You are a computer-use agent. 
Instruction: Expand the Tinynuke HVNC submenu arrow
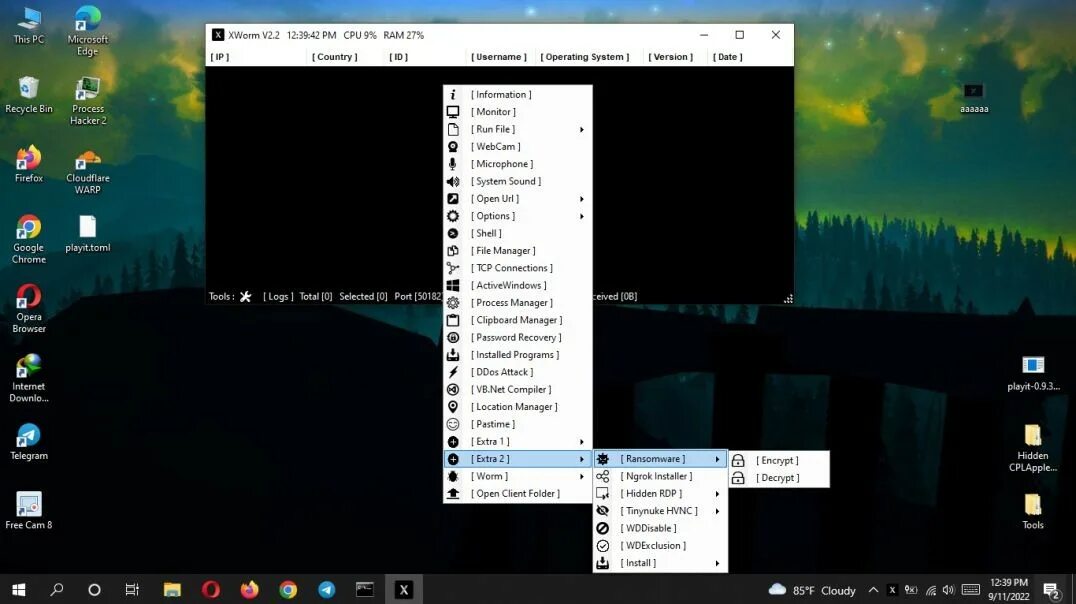[x=717, y=511]
